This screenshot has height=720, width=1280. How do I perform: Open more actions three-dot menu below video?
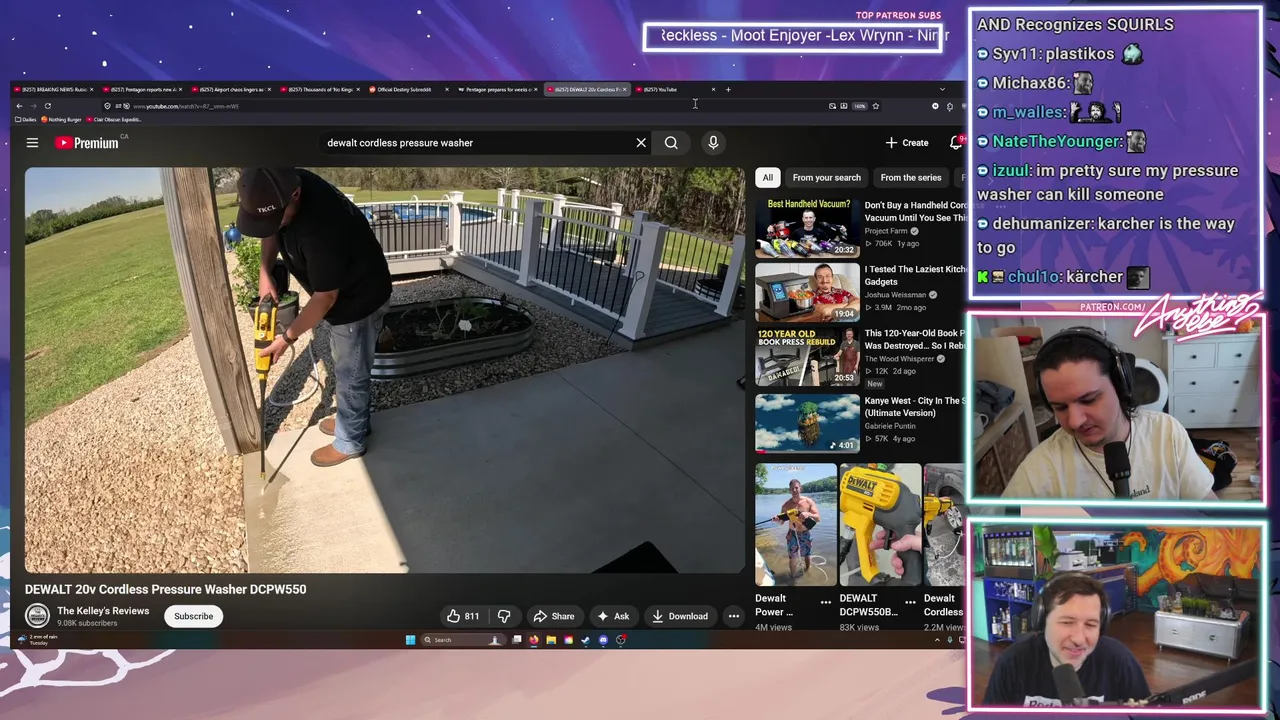click(734, 616)
